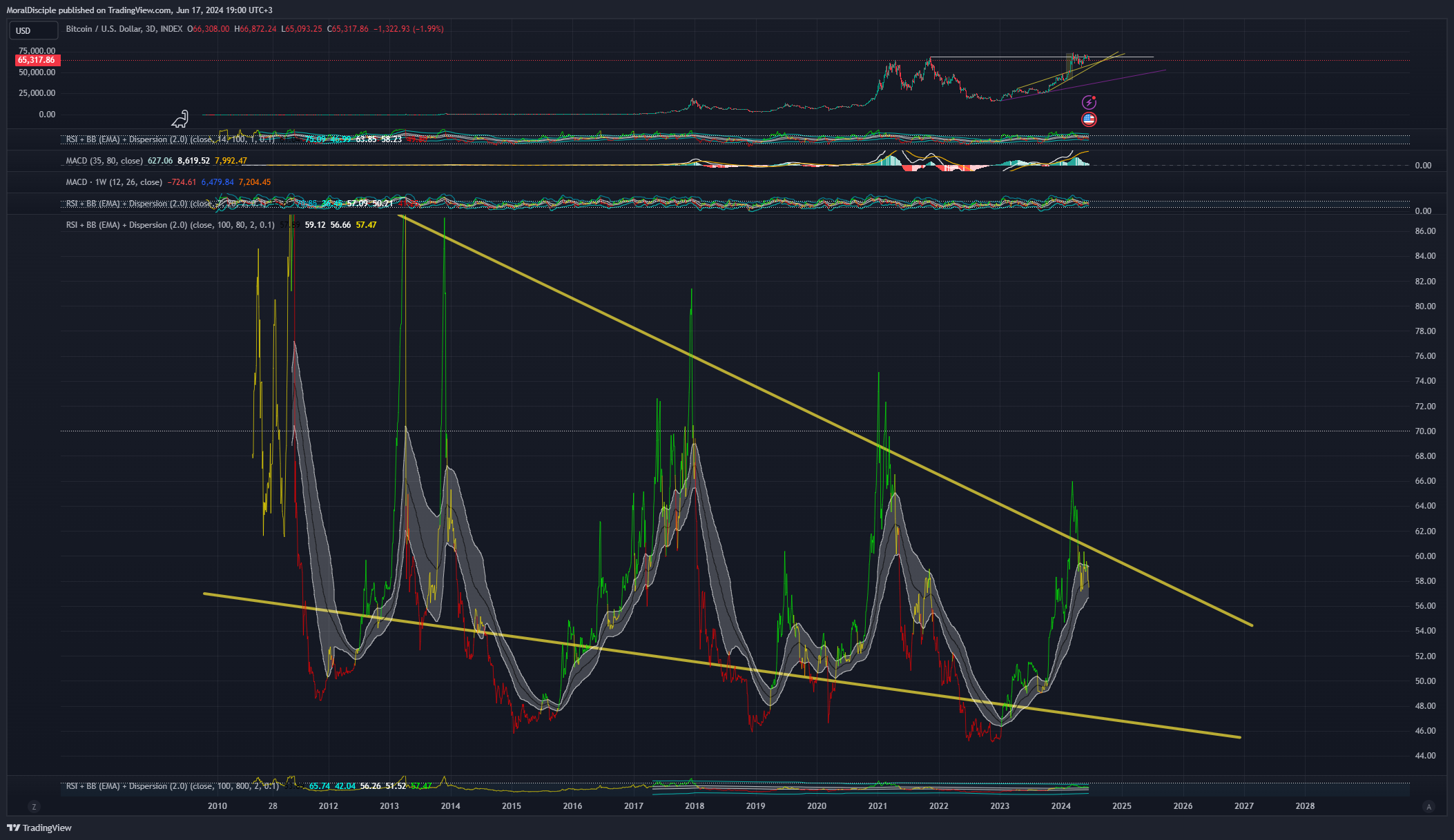
Task: Click the MACD (35, 80, close) indicator label
Action: pyautogui.click(x=104, y=161)
